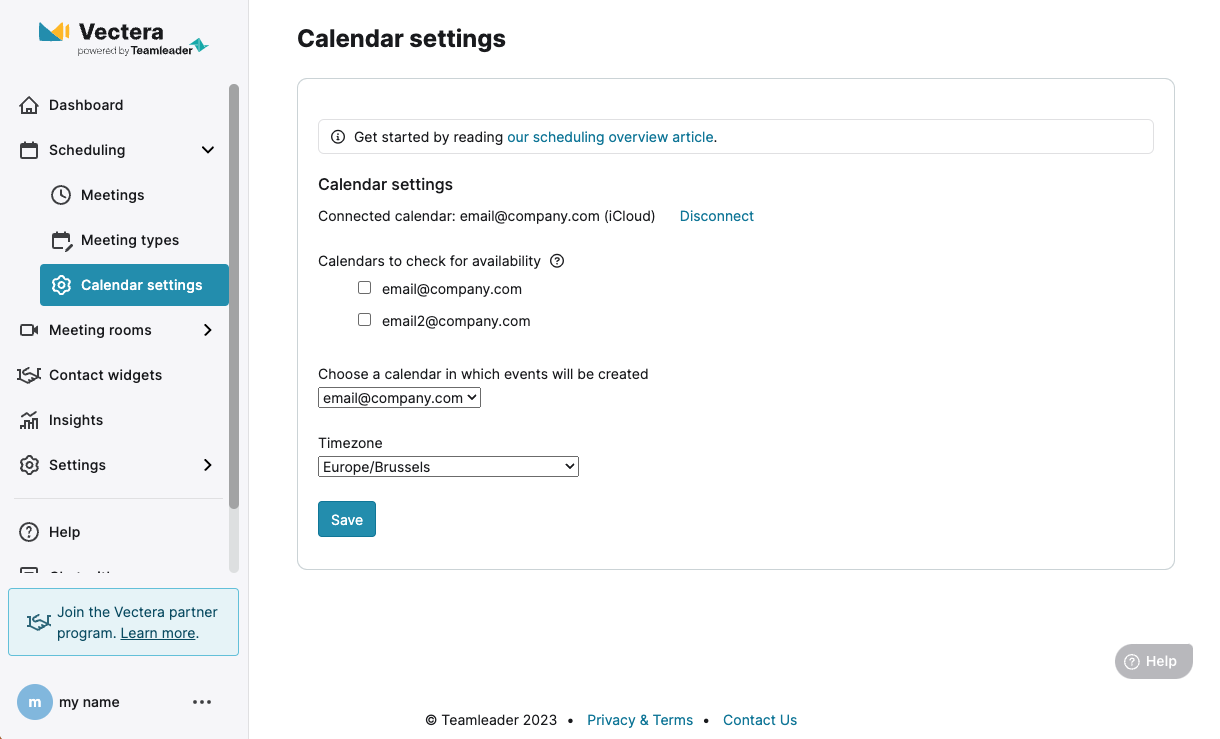Click the Meeting rooms camera icon
Viewport: 1220px width, 739px height.
[29, 330]
